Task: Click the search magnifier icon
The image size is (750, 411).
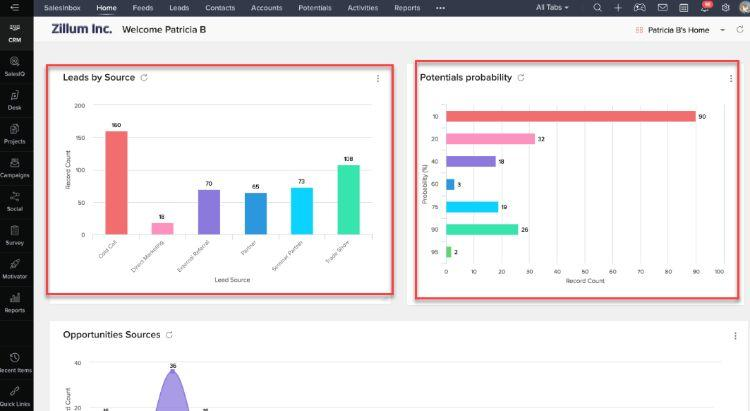Action: pos(597,8)
